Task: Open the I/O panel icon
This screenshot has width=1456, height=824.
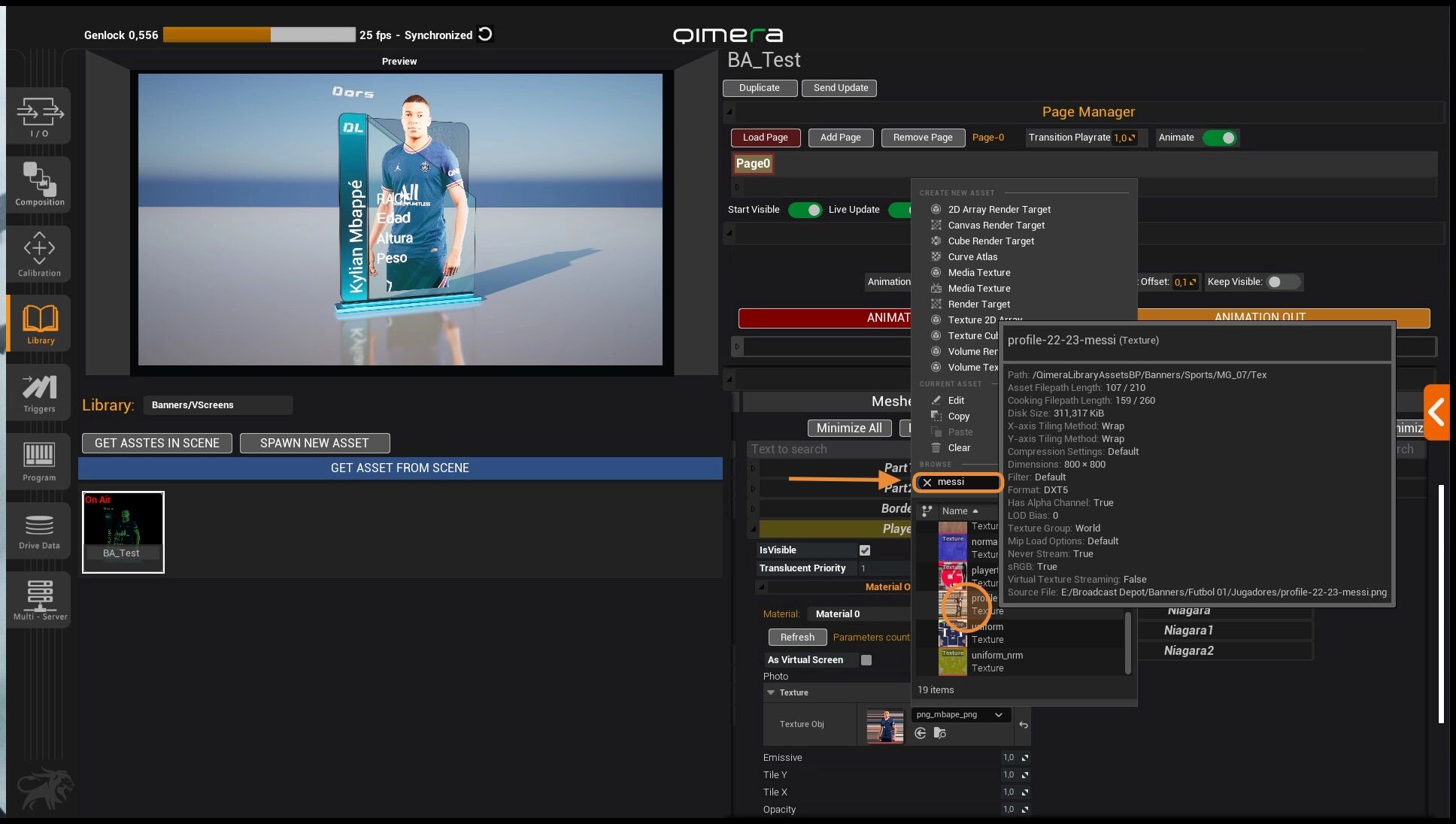Action: tap(39, 117)
